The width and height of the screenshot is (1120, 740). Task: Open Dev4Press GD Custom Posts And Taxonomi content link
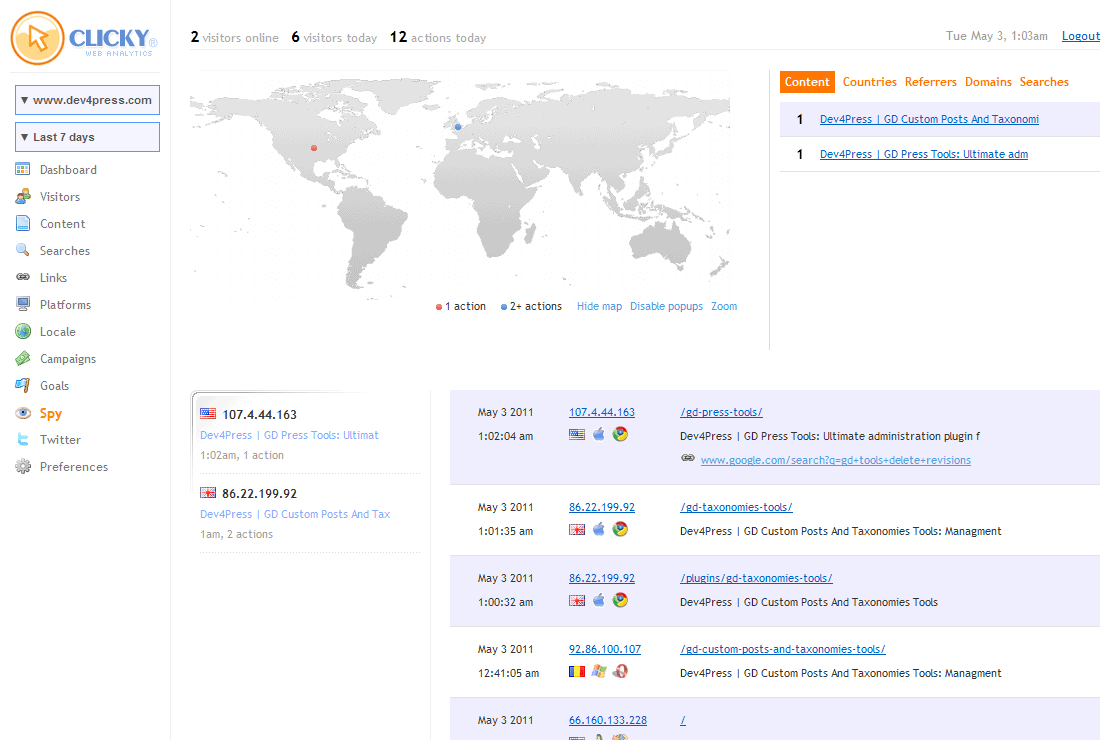(929, 119)
